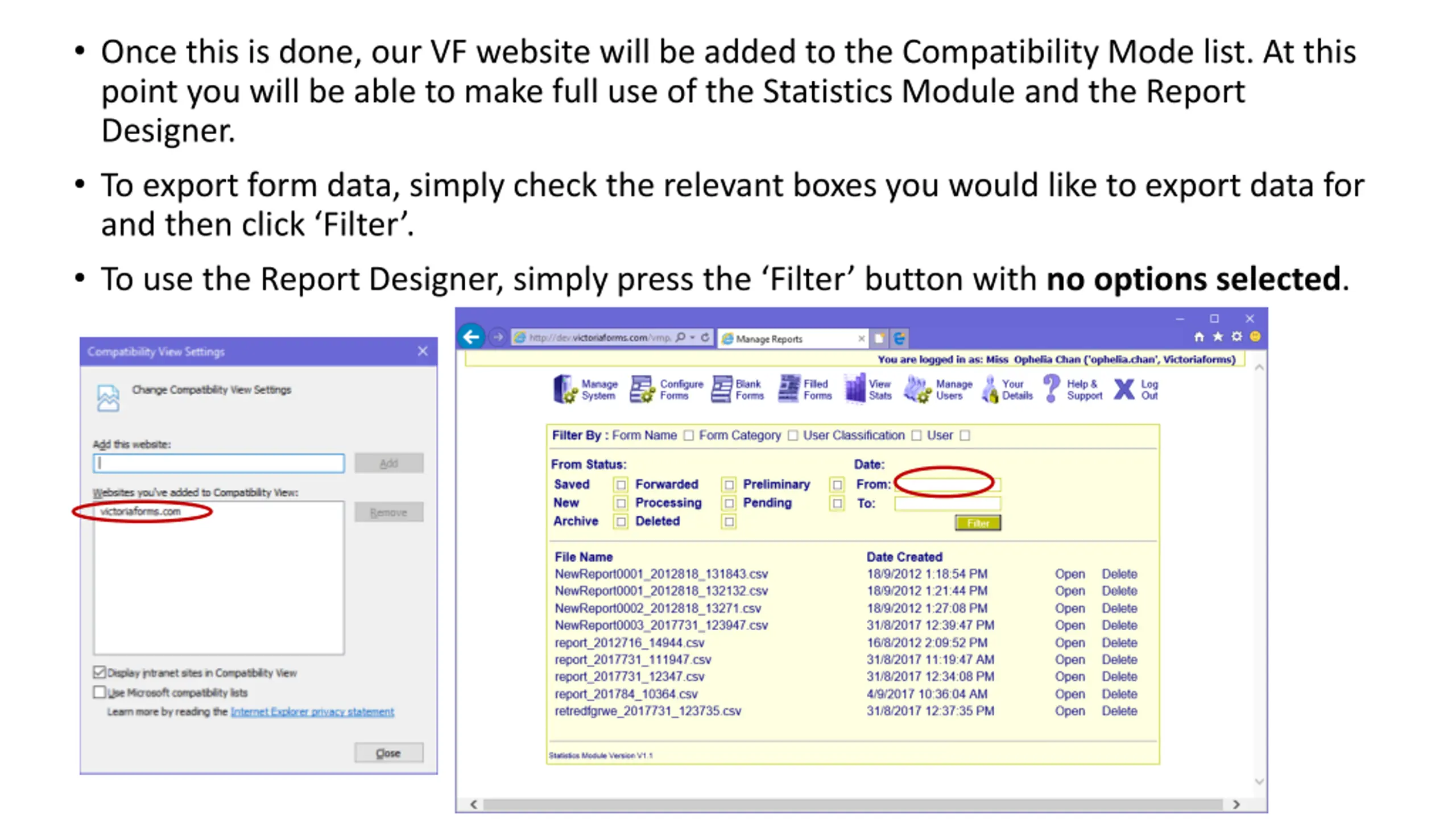Click the horizontal scrollbar of the browser
The width and height of the screenshot is (1456, 819).
pyautogui.click(x=854, y=804)
